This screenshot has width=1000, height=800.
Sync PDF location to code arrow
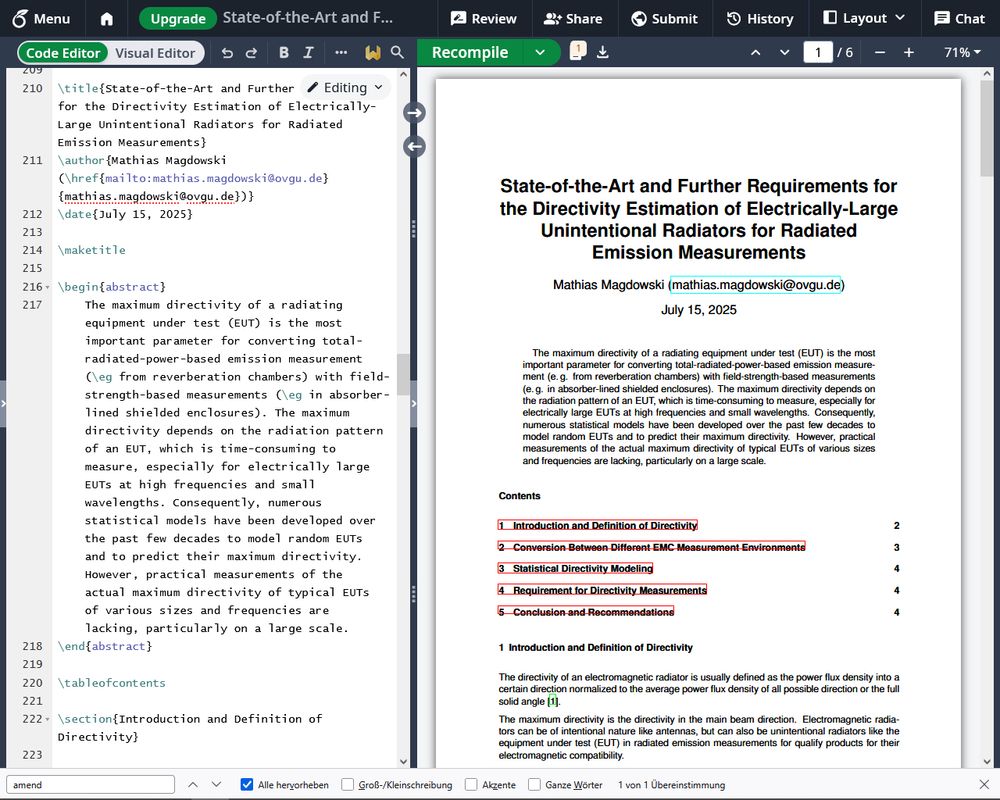pyautogui.click(x=415, y=147)
